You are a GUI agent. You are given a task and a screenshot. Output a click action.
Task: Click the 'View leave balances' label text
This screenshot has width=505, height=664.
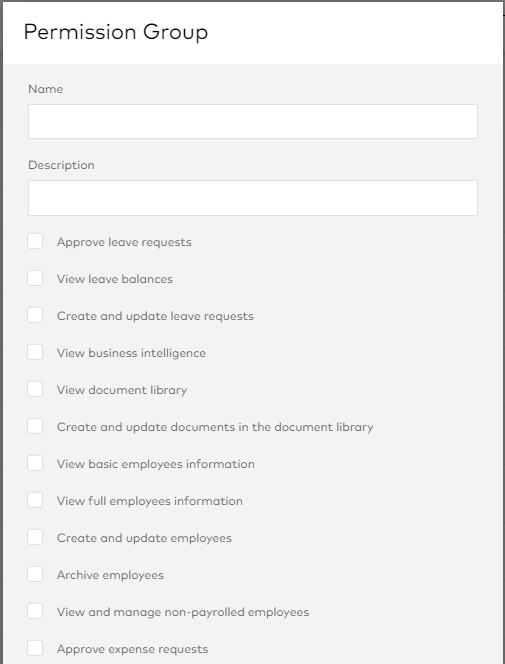coord(115,279)
